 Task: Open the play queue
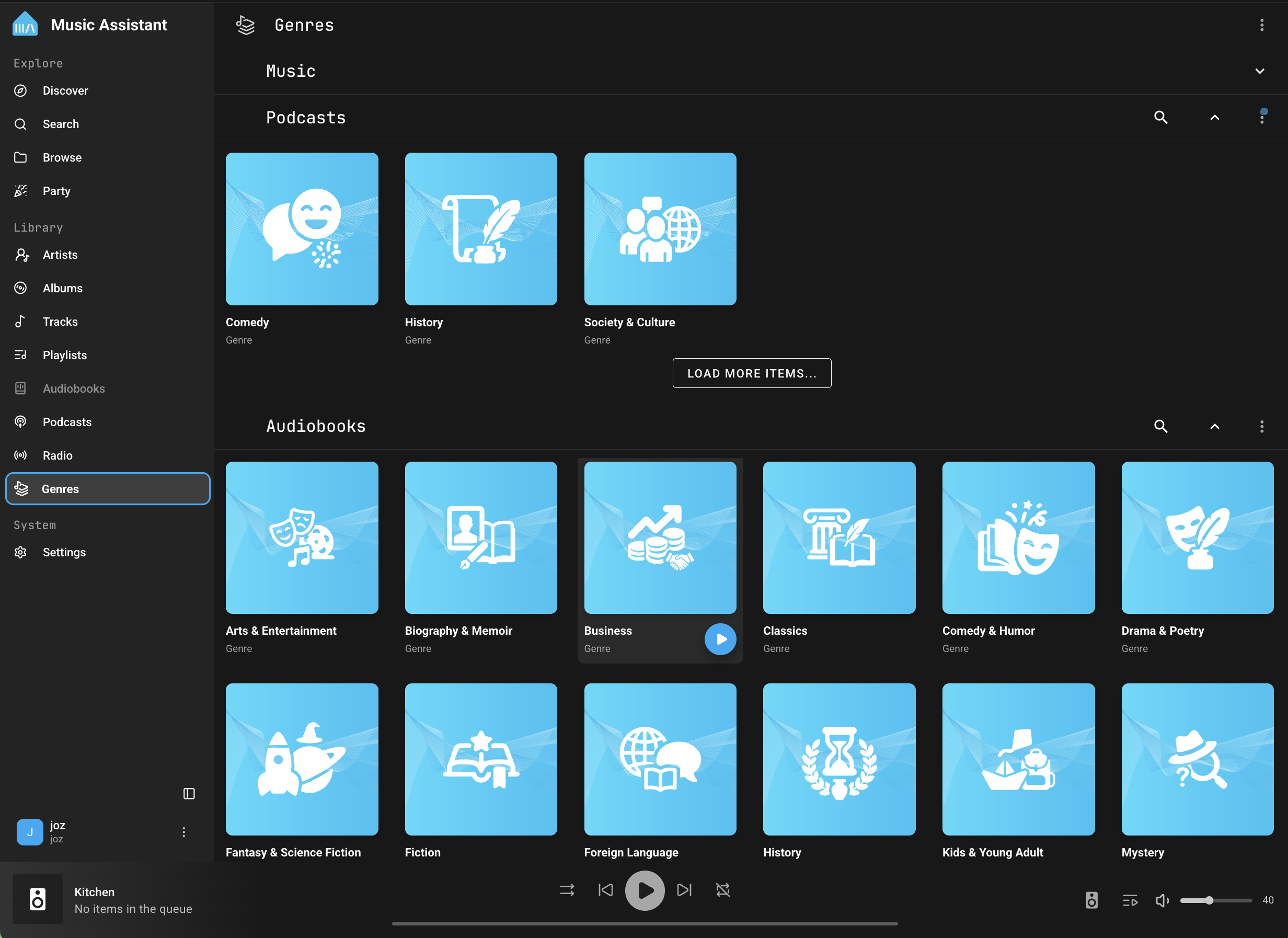click(x=1130, y=900)
